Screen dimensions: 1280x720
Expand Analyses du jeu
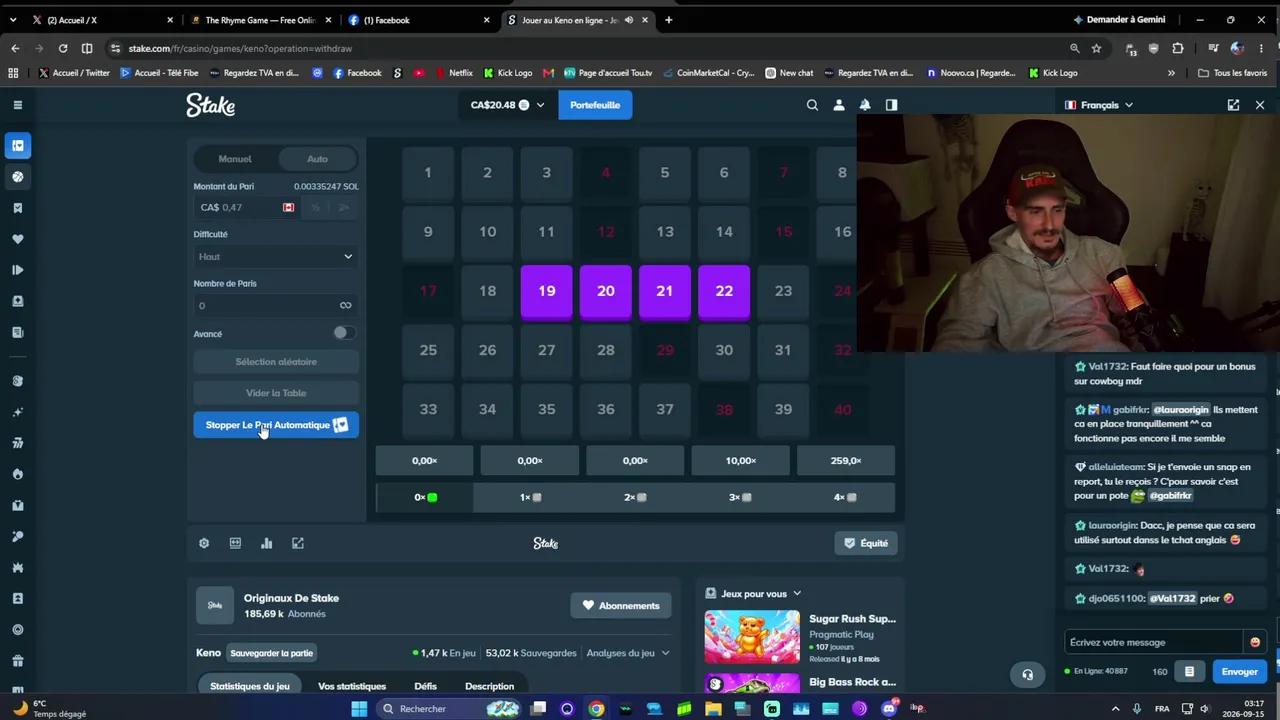[x=628, y=653]
